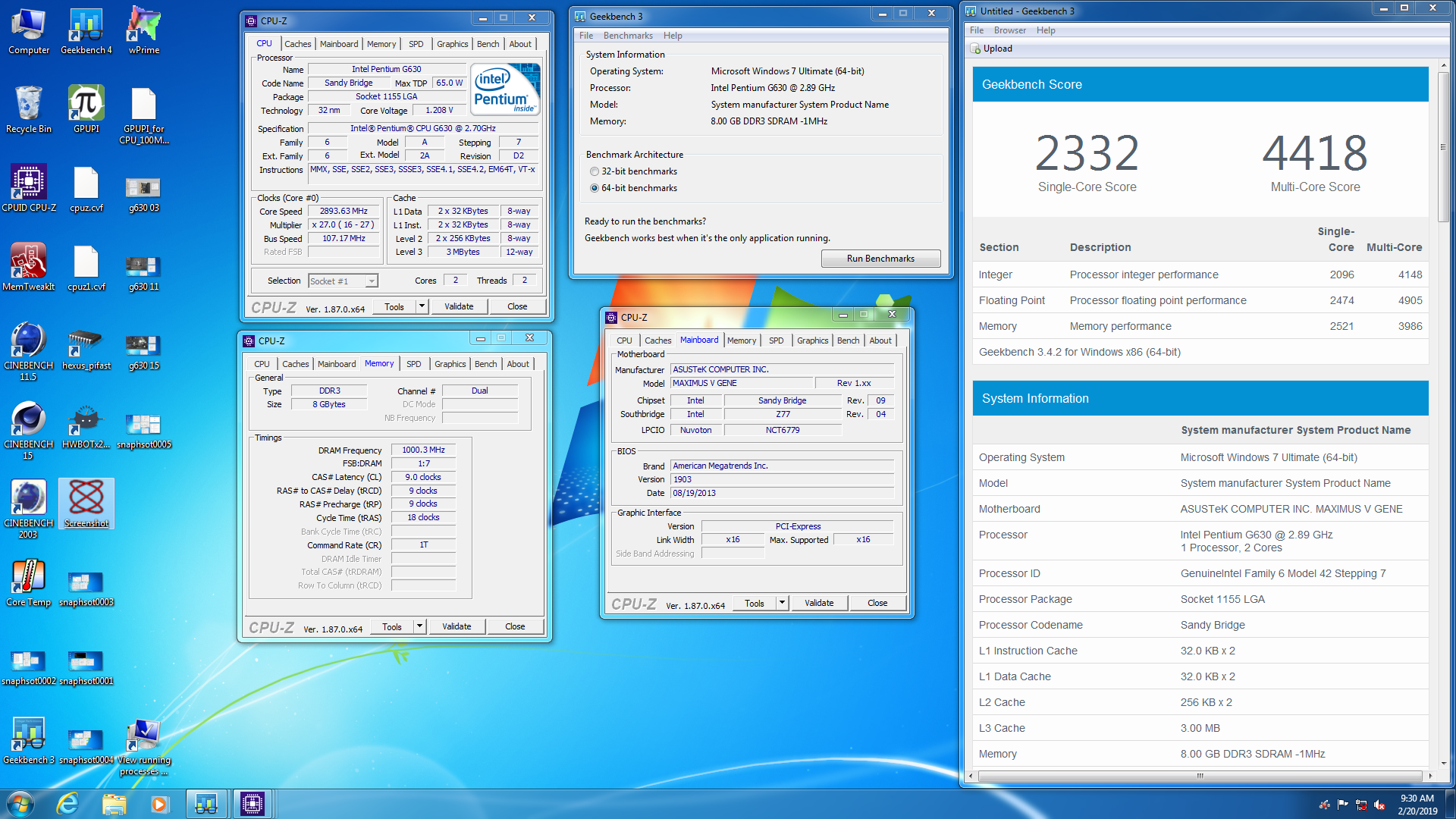This screenshot has width=1456, height=819.
Task: Launch MemTweakIt from the desktop
Action: (x=29, y=268)
